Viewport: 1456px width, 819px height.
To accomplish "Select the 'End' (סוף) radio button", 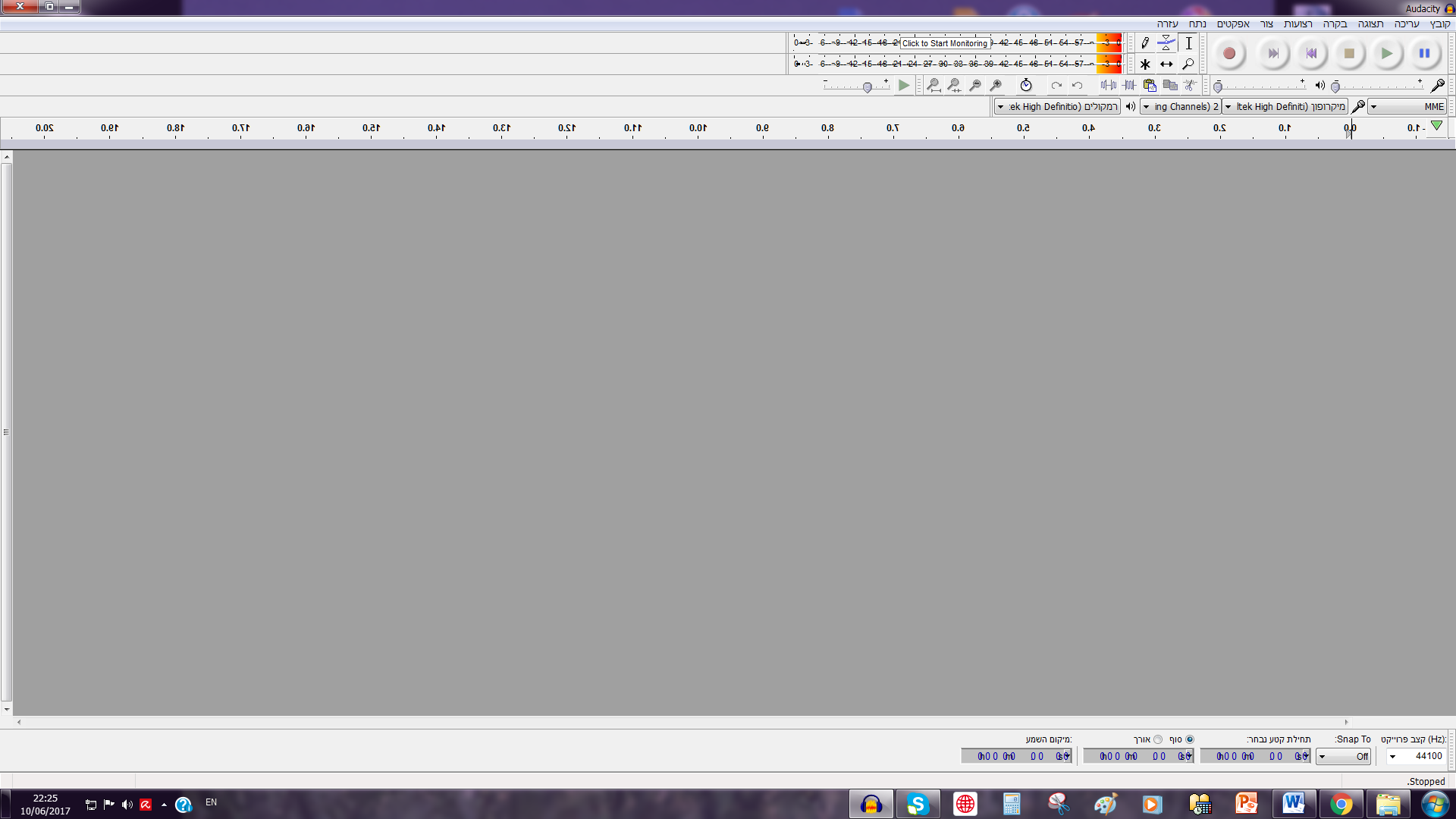I will tap(1189, 739).
